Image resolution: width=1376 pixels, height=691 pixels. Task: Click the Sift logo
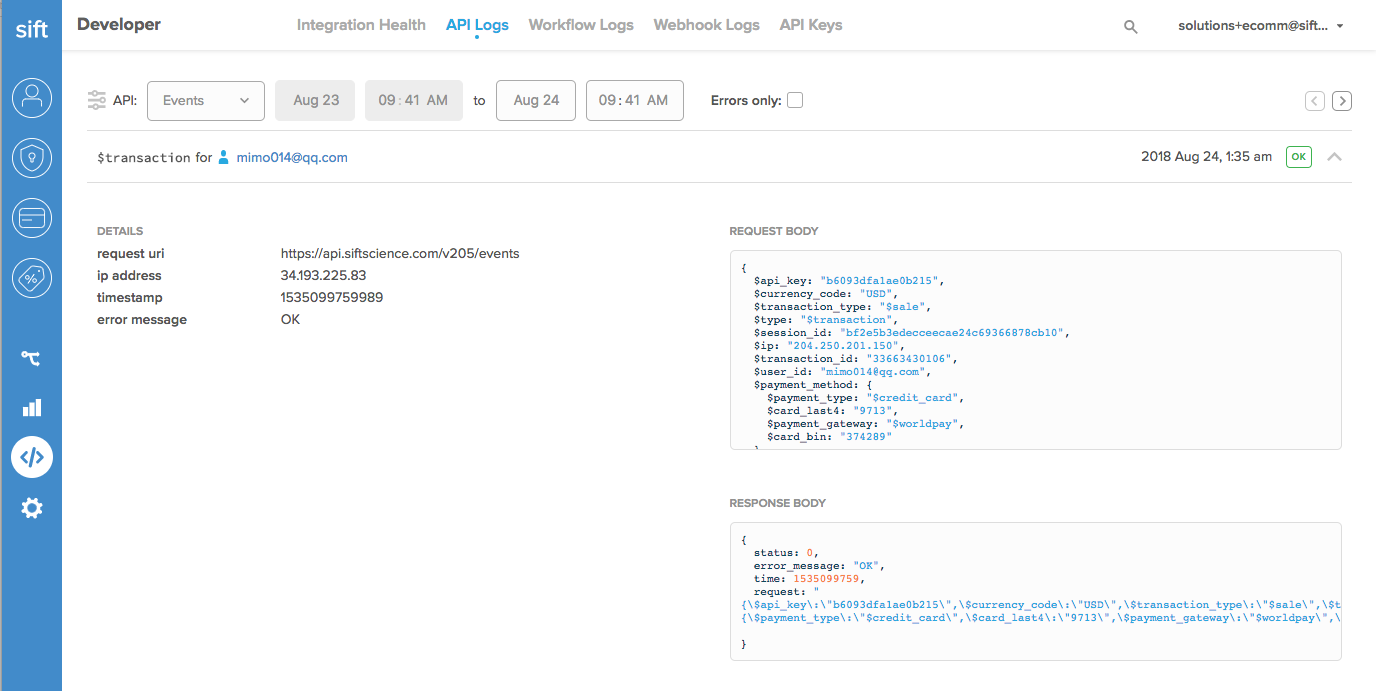coord(31,29)
